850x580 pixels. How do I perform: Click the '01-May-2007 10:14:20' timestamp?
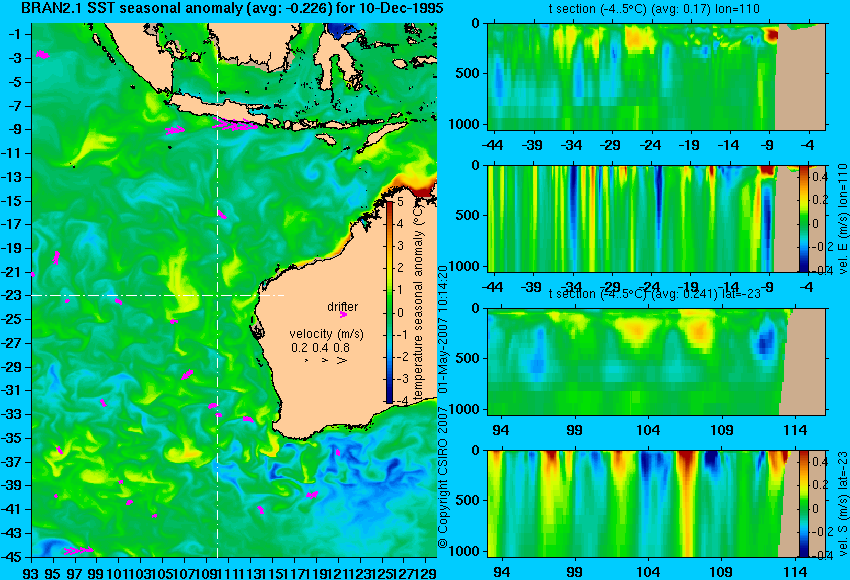click(x=443, y=330)
